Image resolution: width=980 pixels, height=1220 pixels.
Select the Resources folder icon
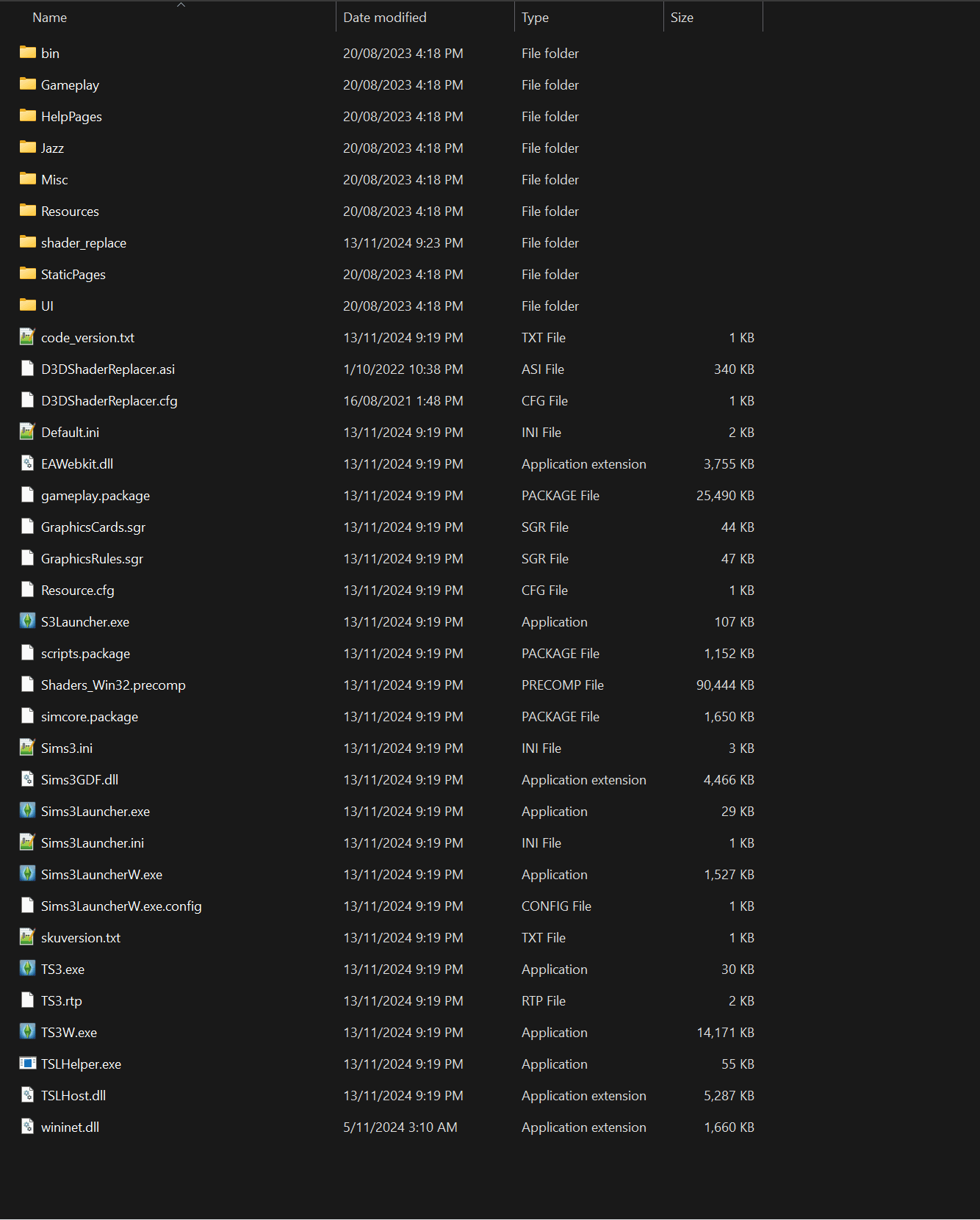[28, 211]
